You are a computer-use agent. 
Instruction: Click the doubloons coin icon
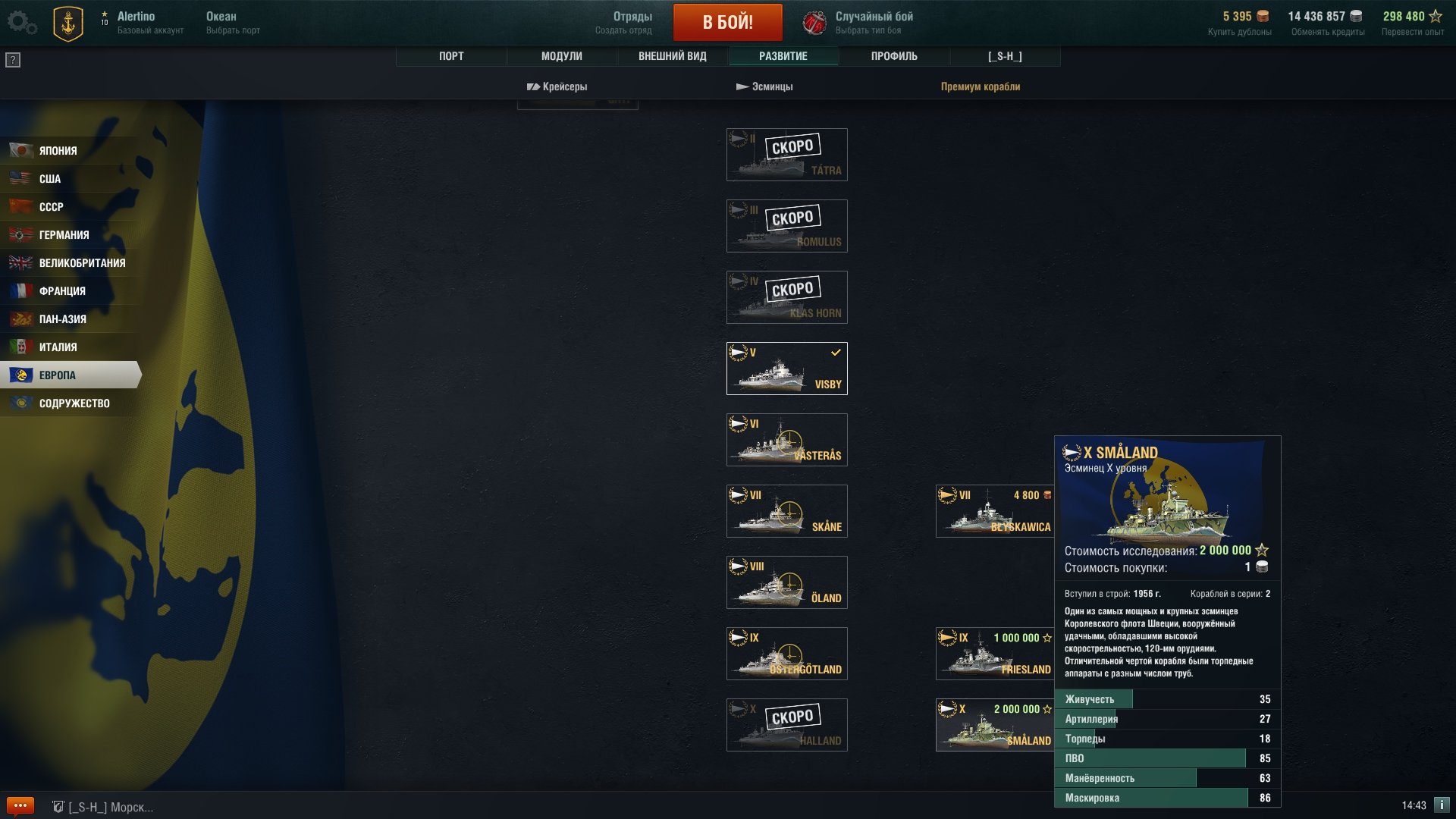tap(1263, 16)
